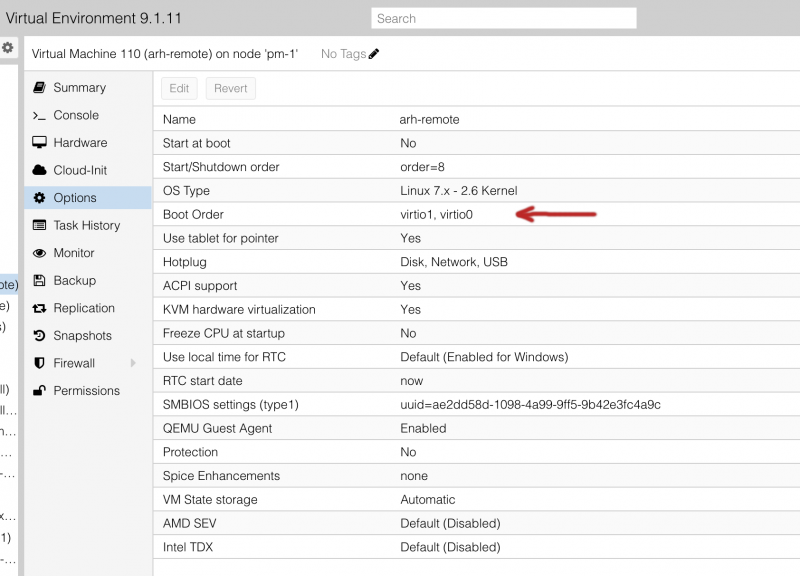Click the 'Default (Enabled for Windows)' value

pos(484,357)
